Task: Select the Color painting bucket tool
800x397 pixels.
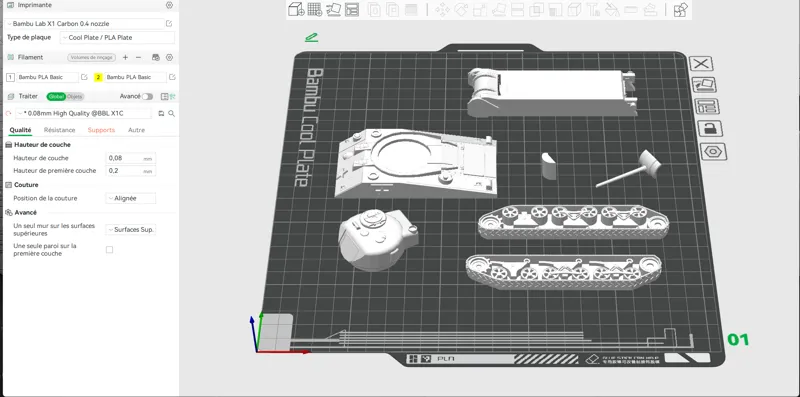Action: click(x=612, y=10)
